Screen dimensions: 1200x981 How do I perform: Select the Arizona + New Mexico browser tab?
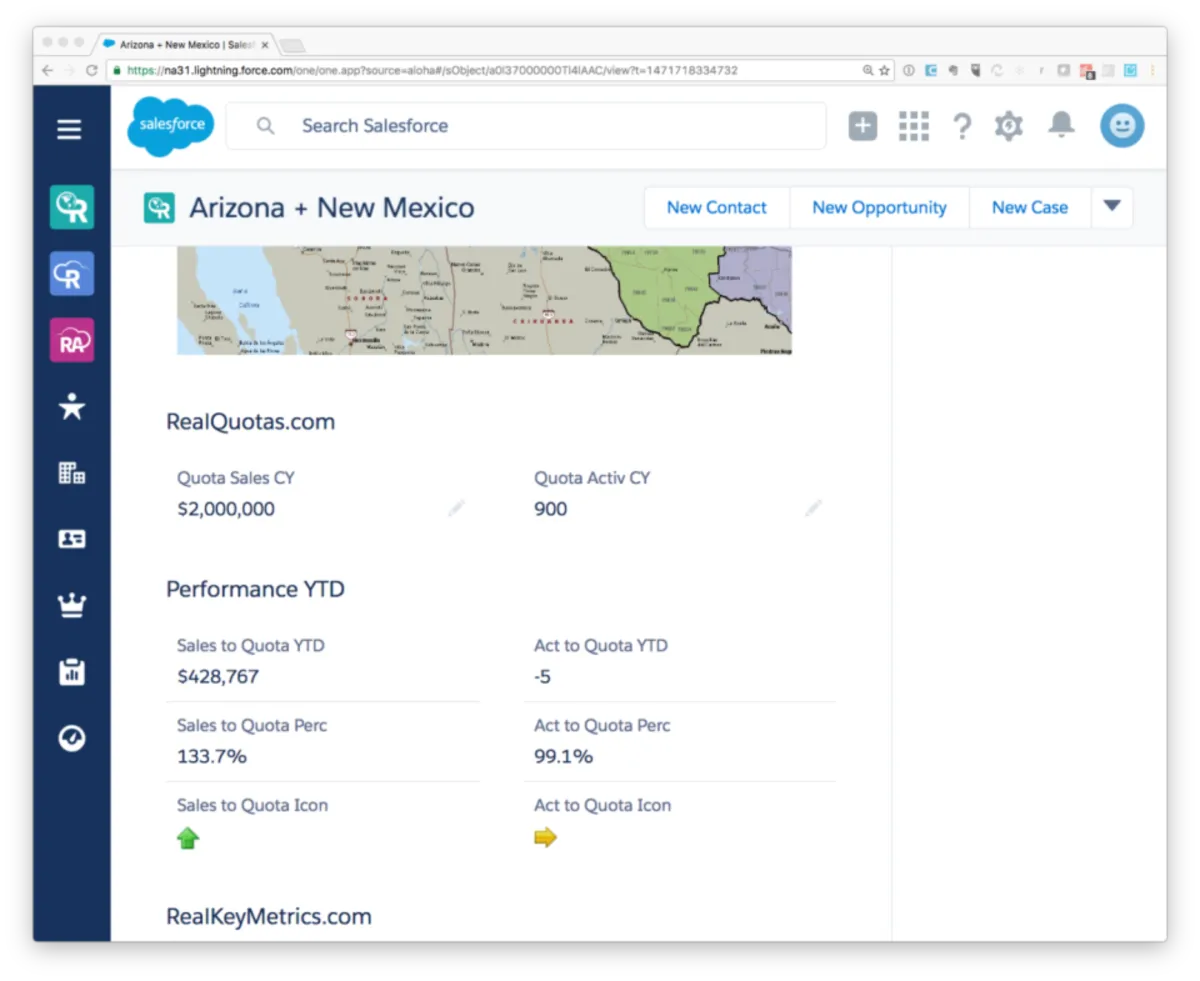click(184, 45)
